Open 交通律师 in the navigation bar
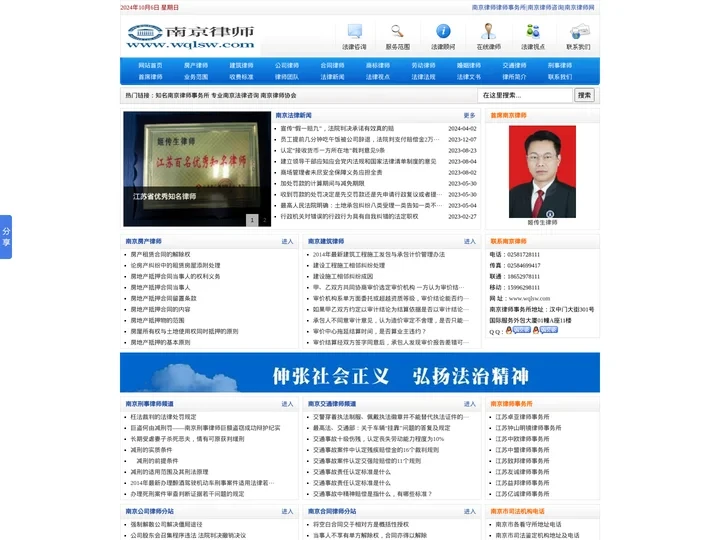 click(x=514, y=66)
